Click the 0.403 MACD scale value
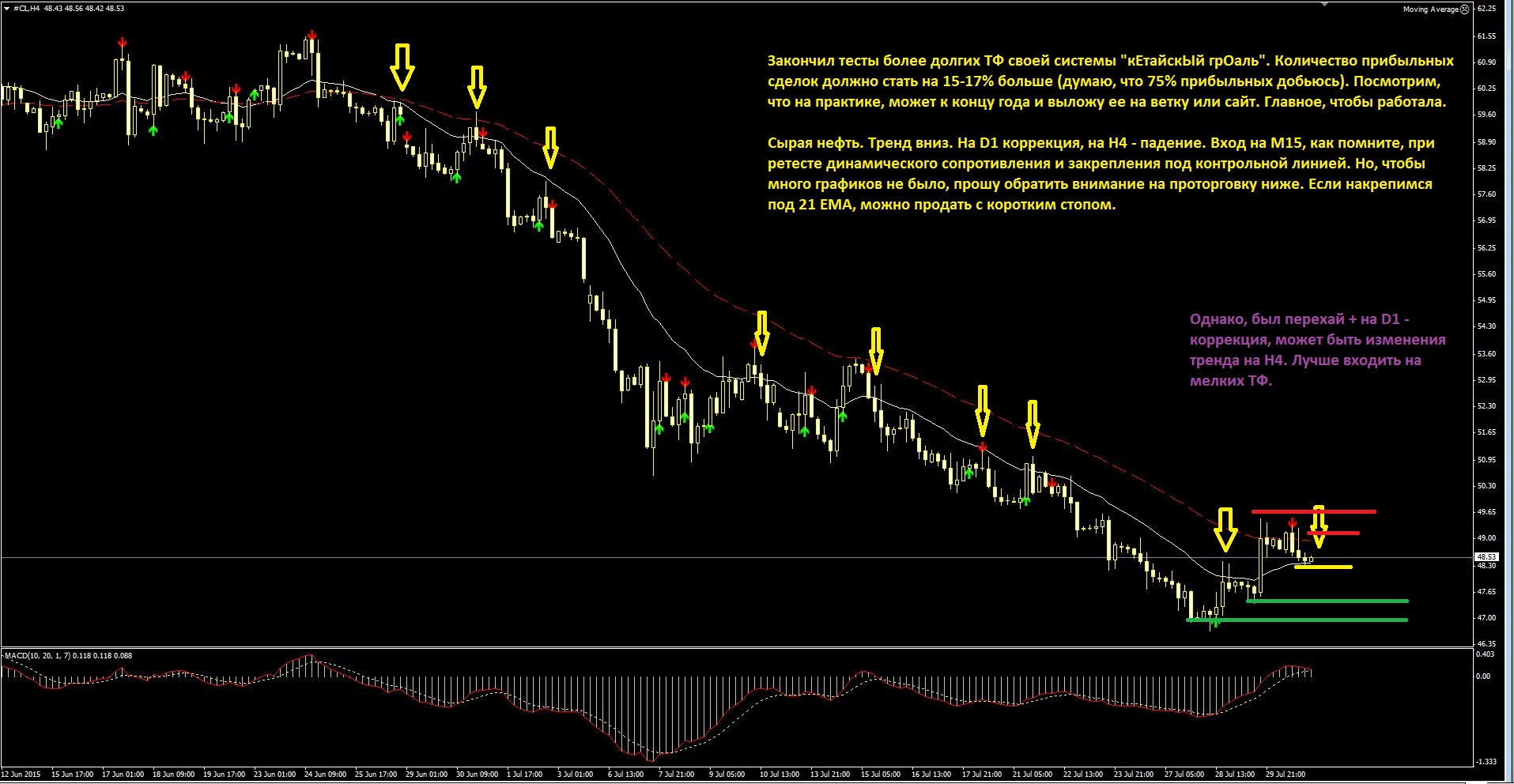Viewport: 1514px width, 784px height. coord(1486,654)
